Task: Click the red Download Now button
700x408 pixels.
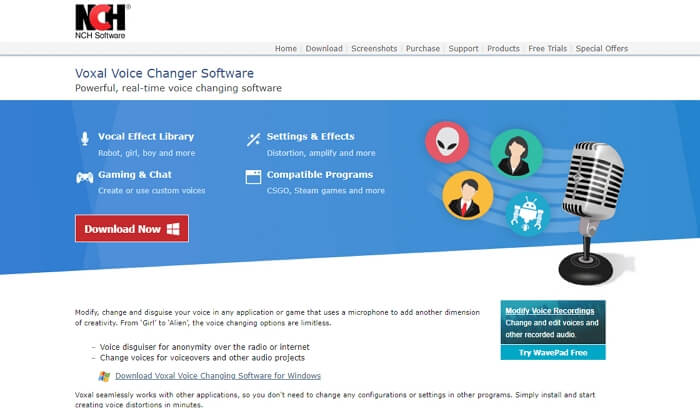Action: coord(132,229)
